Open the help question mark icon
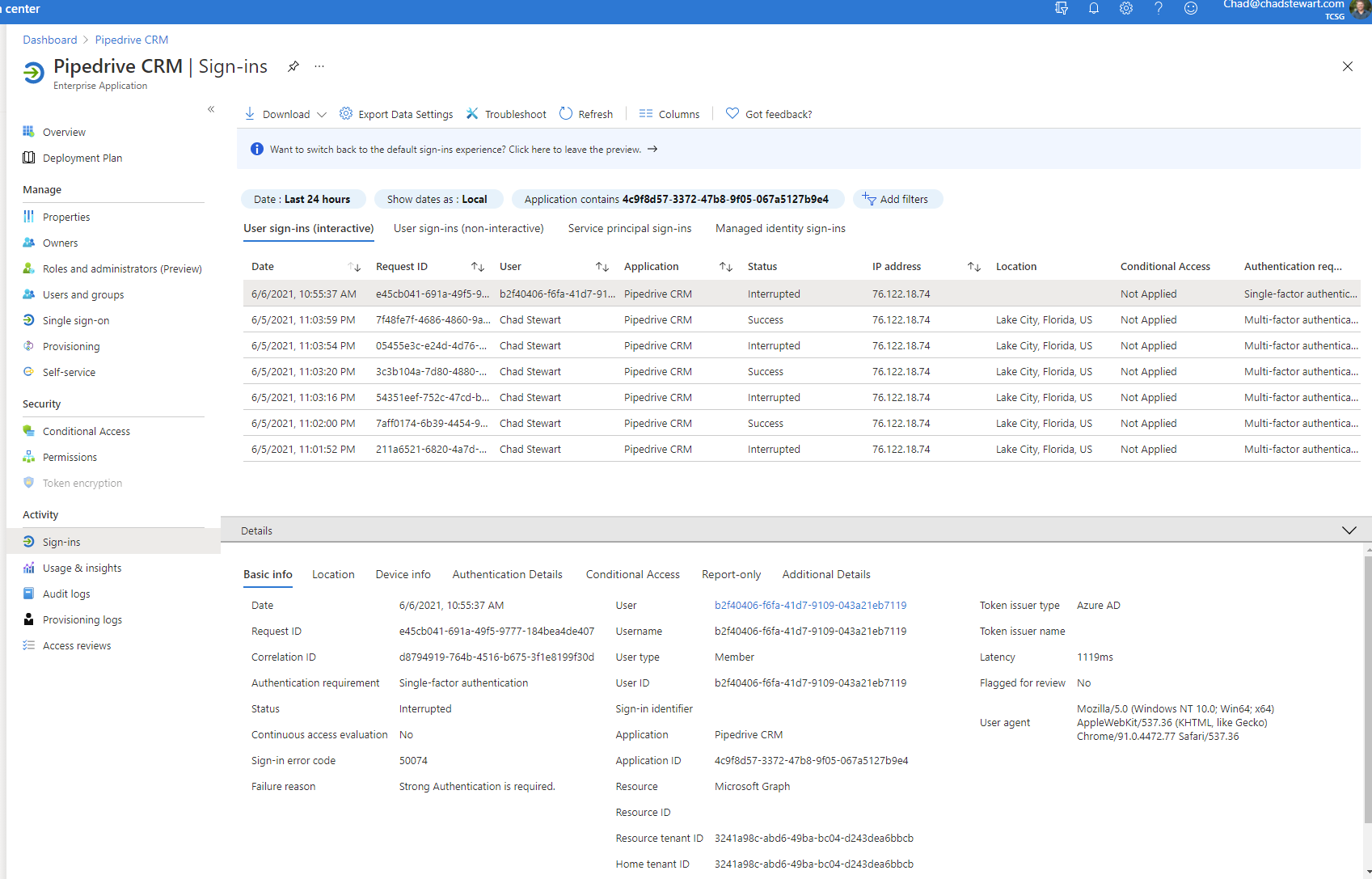This screenshot has height=879, width=1372. [x=1159, y=8]
